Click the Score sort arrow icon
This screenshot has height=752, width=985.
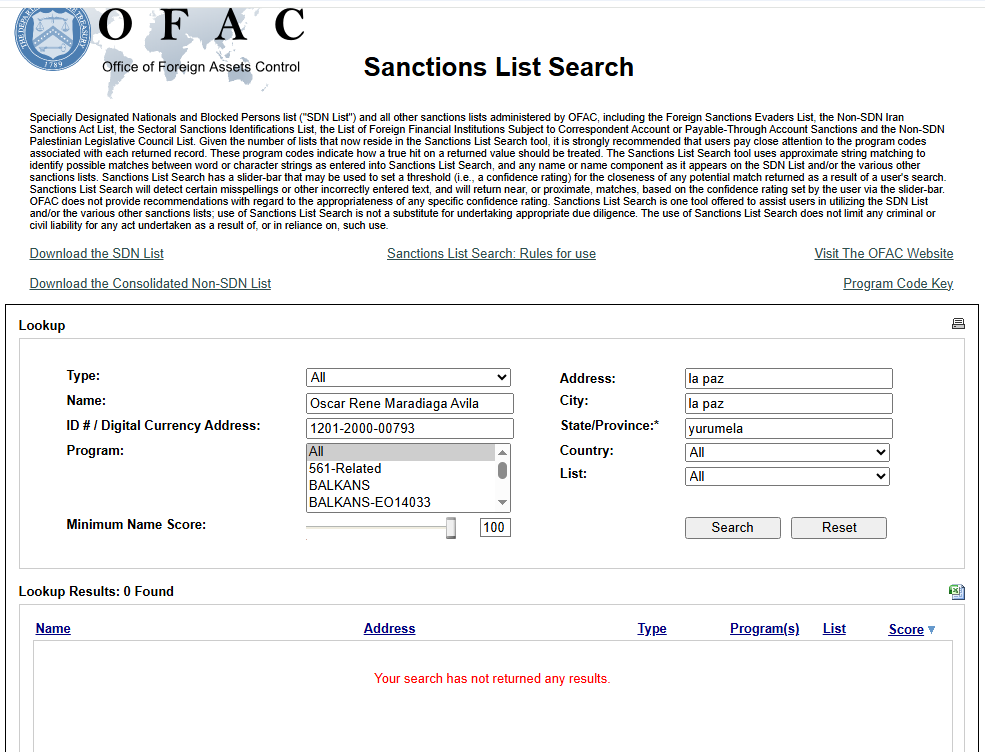[x=931, y=630]
